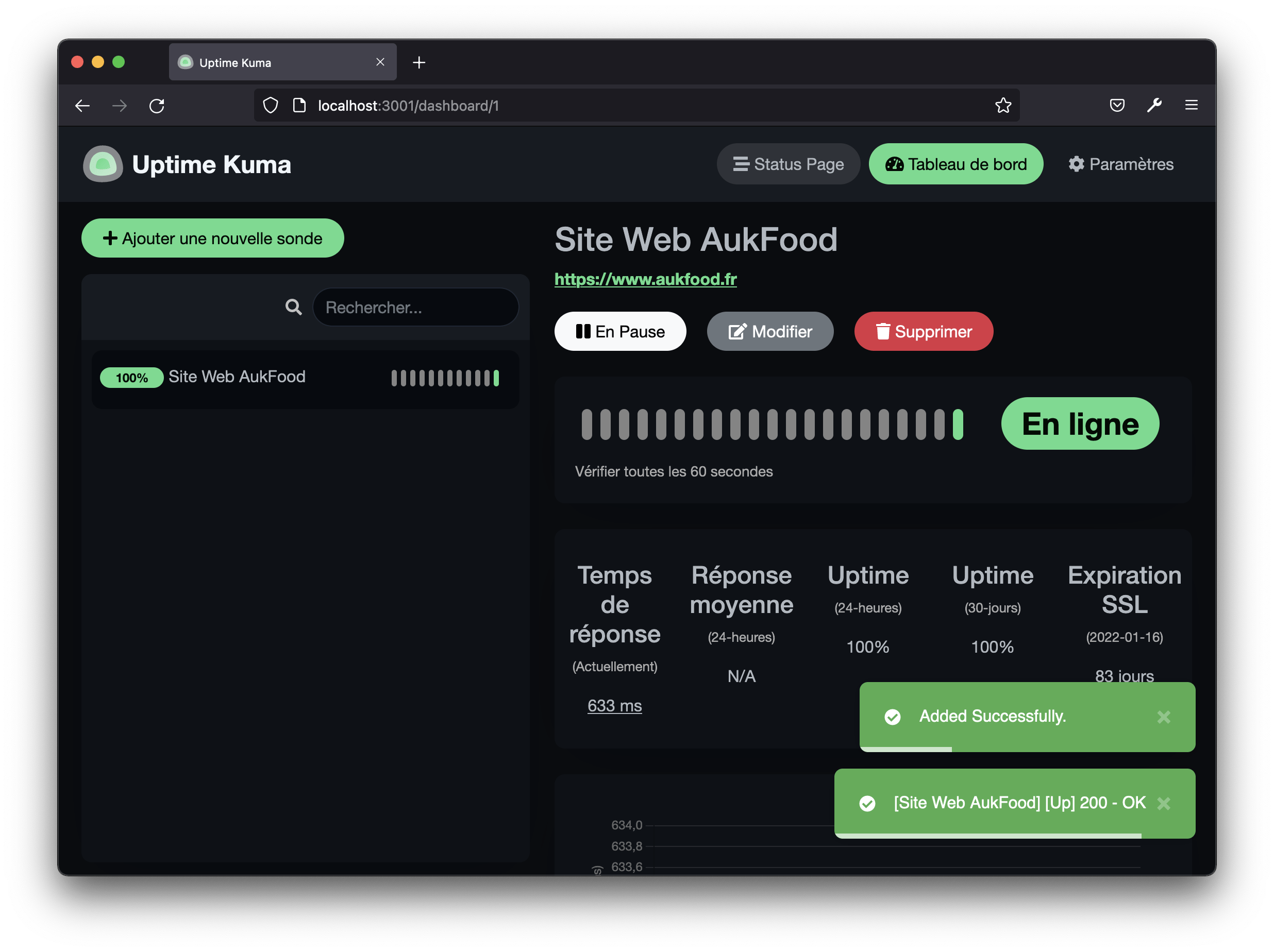Image resolution: width=1274 pixels, height=952 pixels.
Task: Focus the Rechercher search field
Action: click(415, 308)
